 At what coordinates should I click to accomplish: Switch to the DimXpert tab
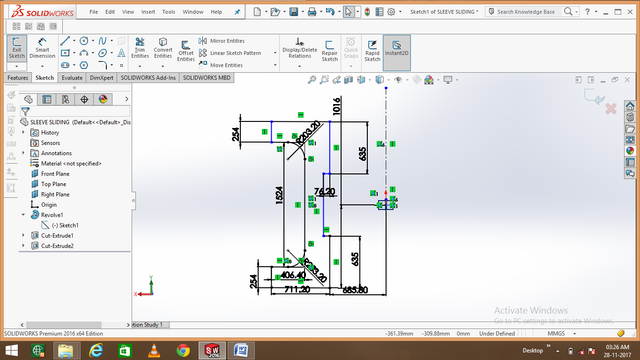(x=101, y=78)
